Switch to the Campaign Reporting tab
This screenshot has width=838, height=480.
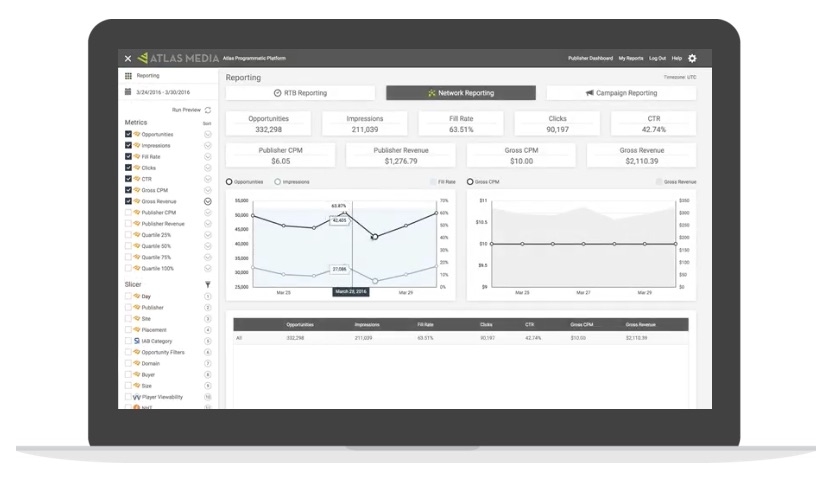621,93
